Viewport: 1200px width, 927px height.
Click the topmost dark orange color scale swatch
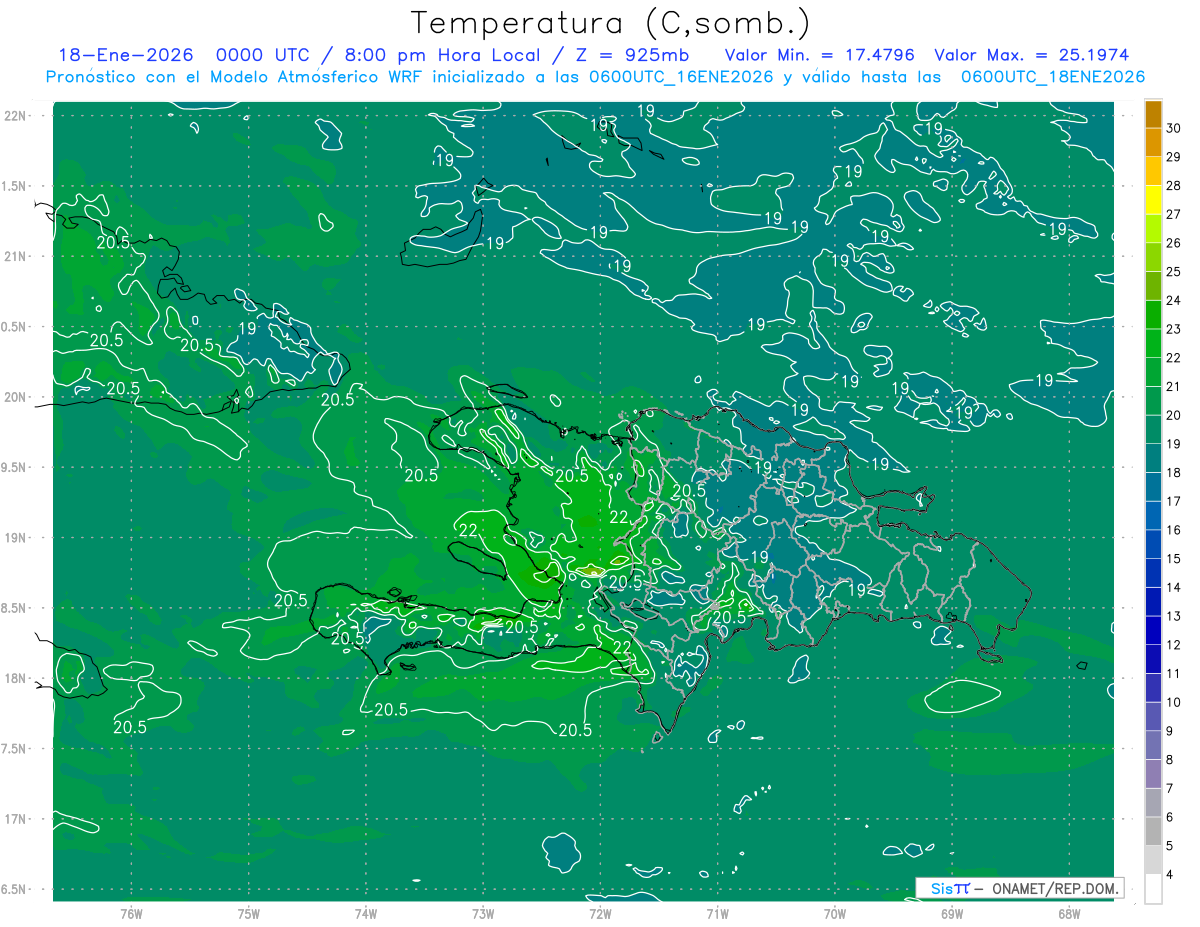tap(1153, 114)
